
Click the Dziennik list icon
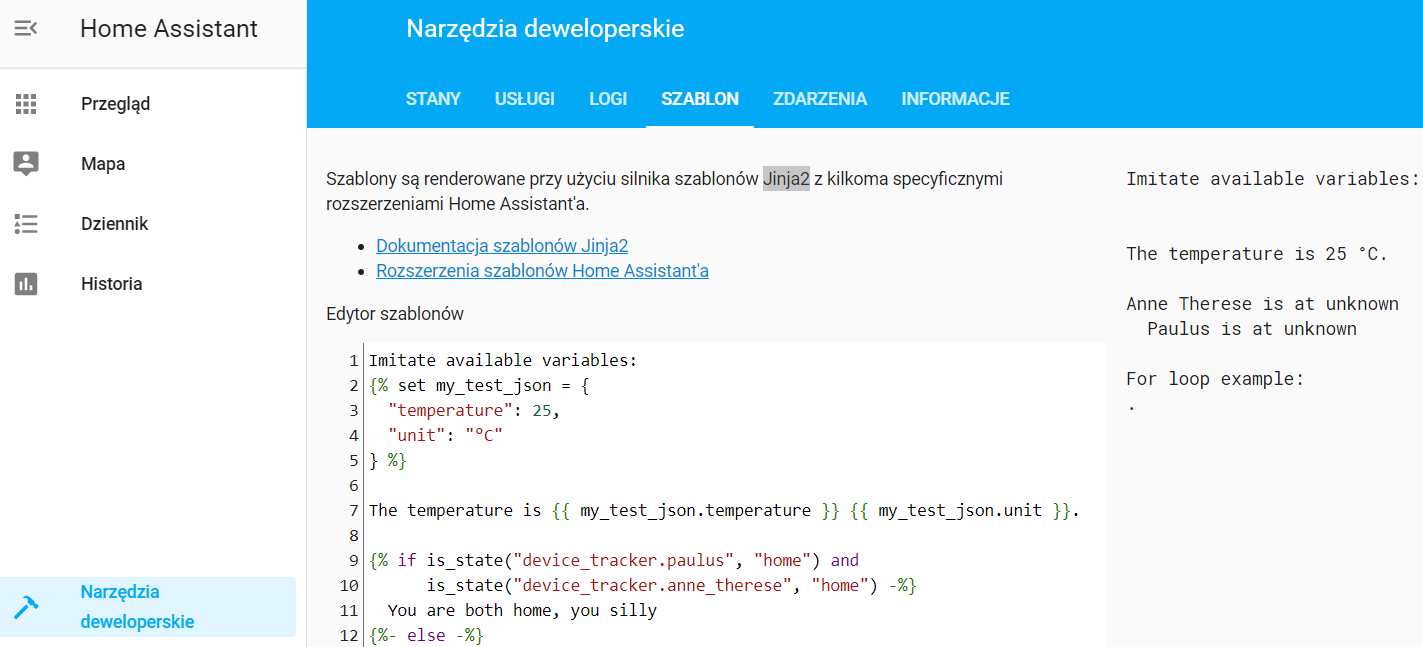[x=26, y=224]
